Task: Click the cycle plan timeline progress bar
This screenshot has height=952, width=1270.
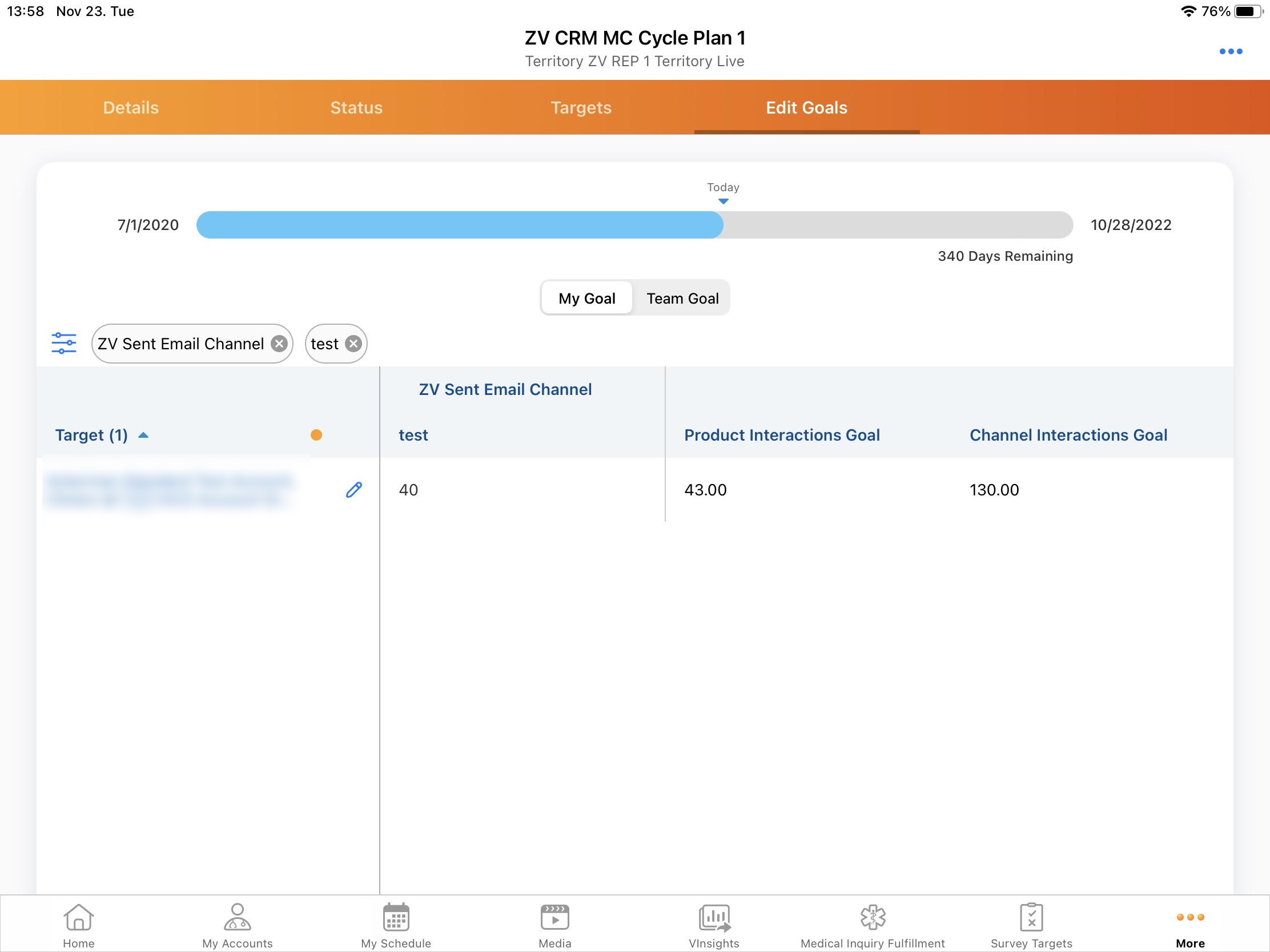Action: [634, 225]
